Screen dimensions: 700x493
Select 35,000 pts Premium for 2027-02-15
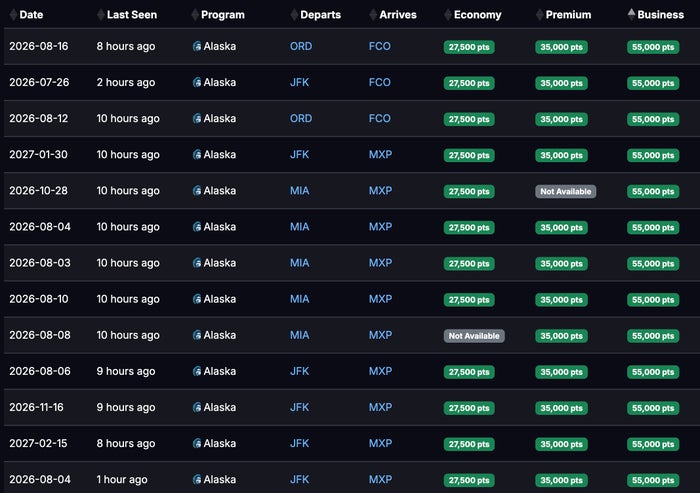[x=562, y=444]
